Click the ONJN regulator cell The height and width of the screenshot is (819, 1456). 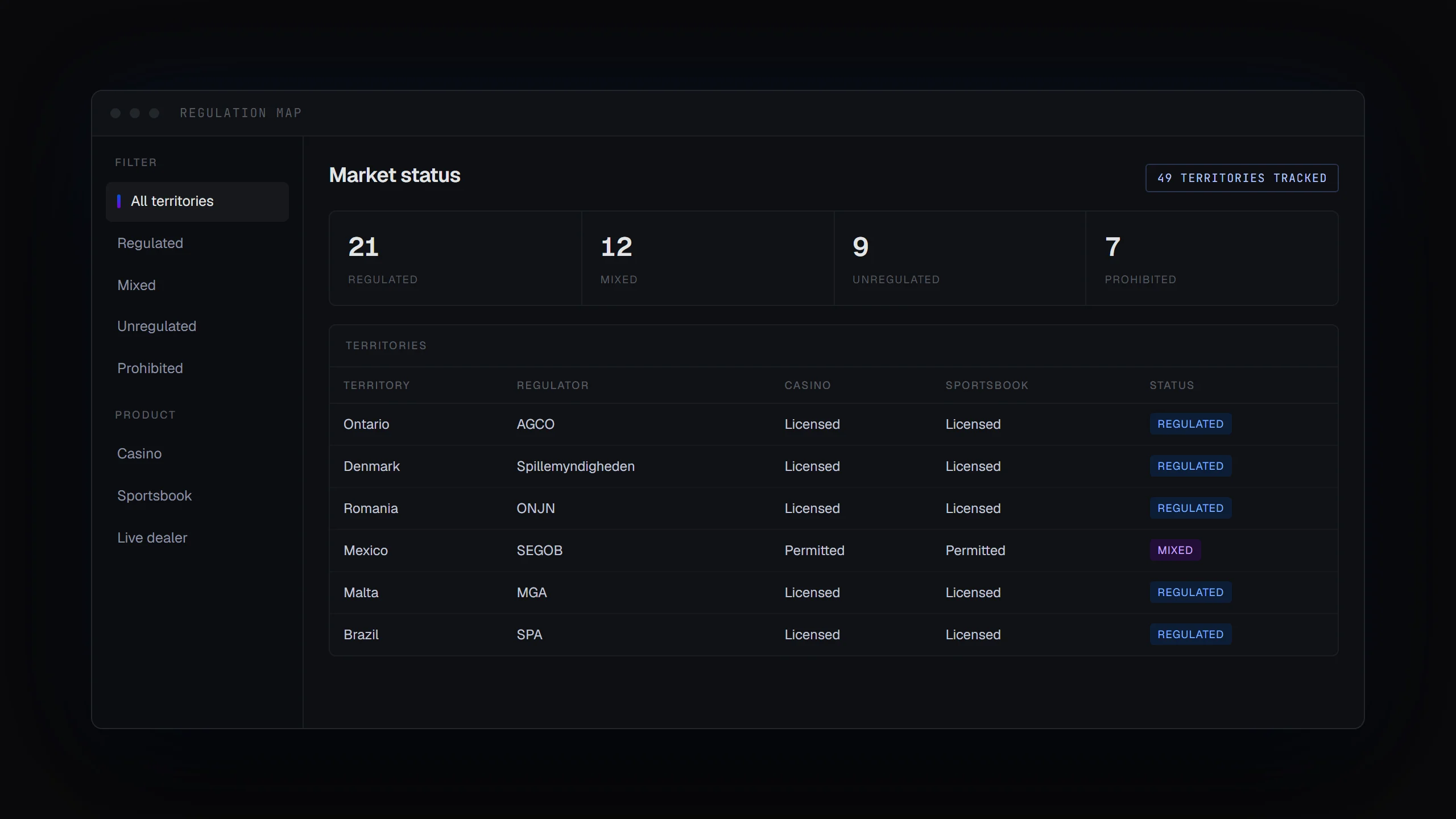coord(536,508)
